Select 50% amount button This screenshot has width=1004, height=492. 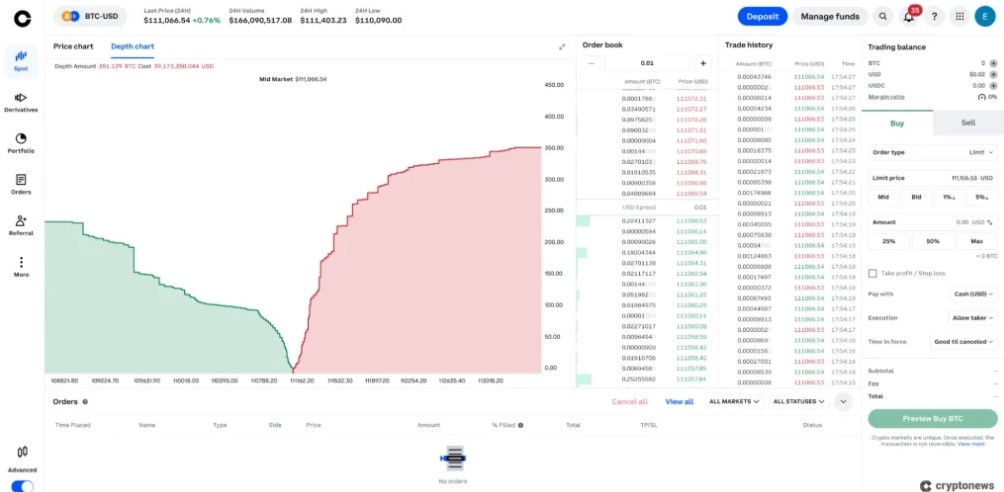(x=933, y=242)
